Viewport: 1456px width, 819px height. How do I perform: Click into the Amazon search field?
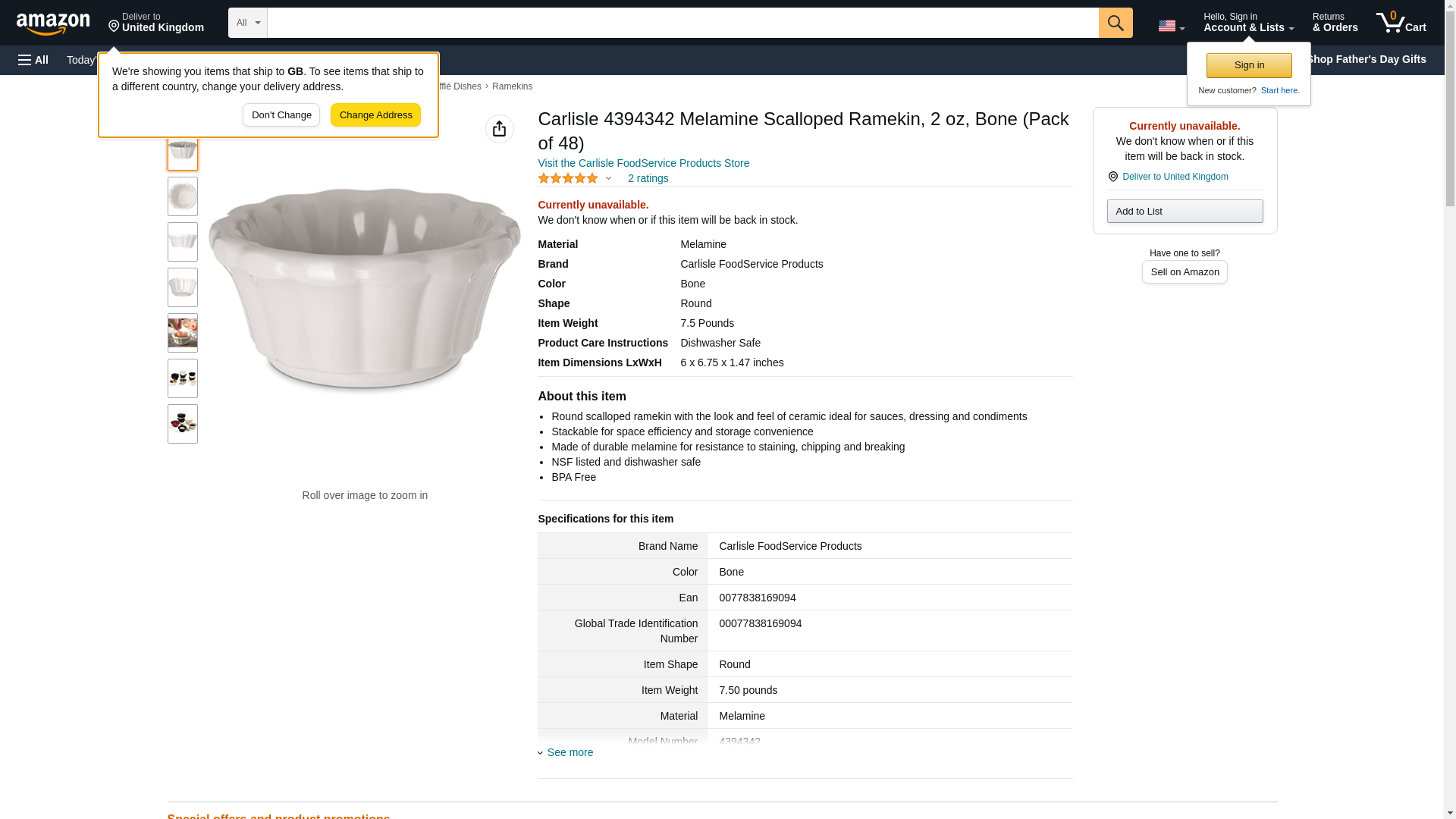[682, 23]
